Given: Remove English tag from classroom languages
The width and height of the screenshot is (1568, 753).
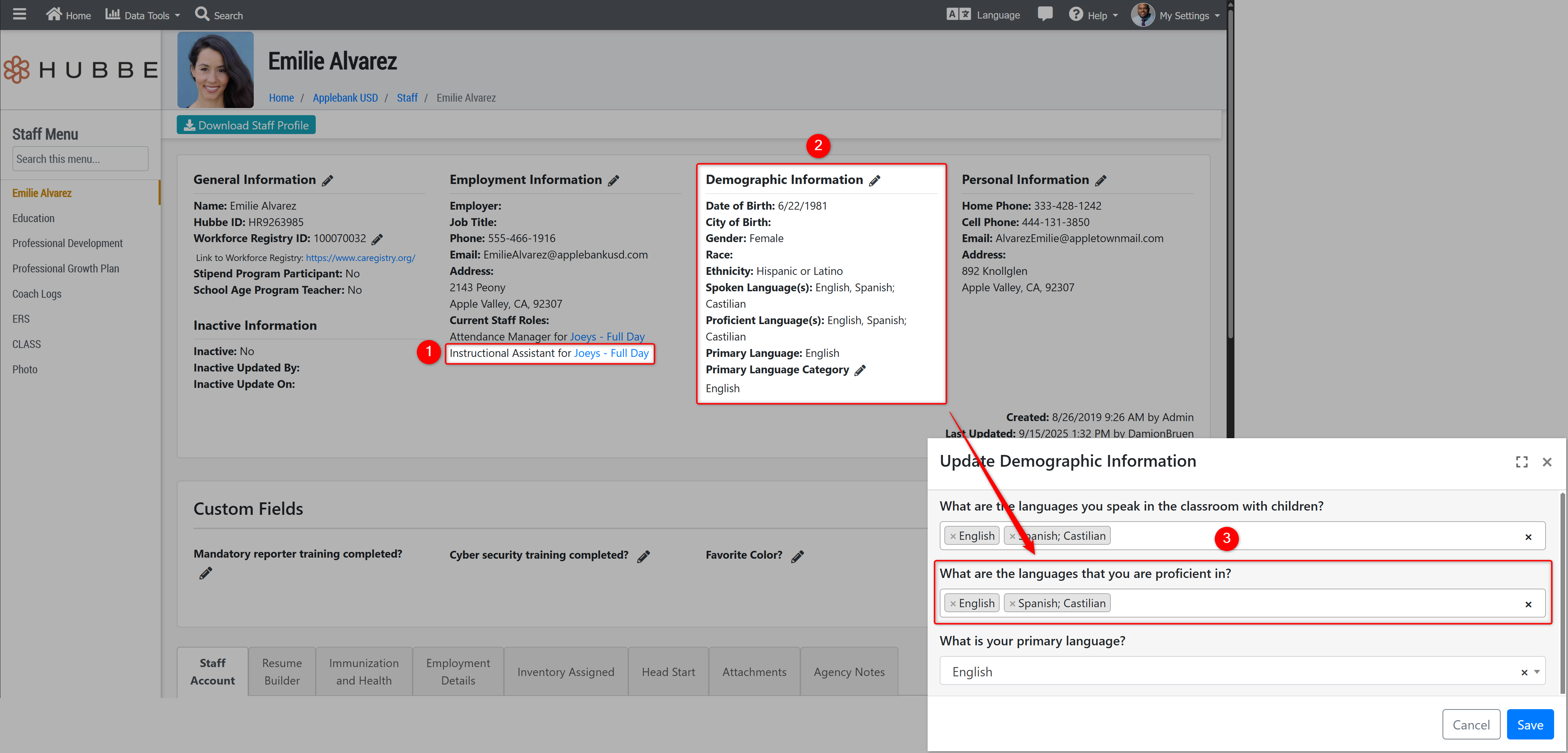Looking at the screenshot, I should [953, 537].
